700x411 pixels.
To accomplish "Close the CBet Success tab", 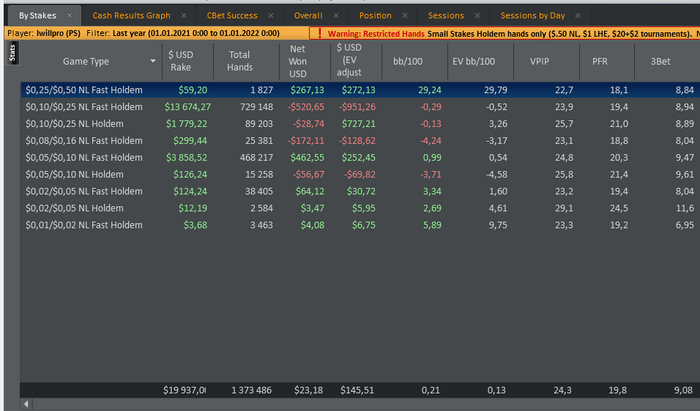I will point(271,16).
